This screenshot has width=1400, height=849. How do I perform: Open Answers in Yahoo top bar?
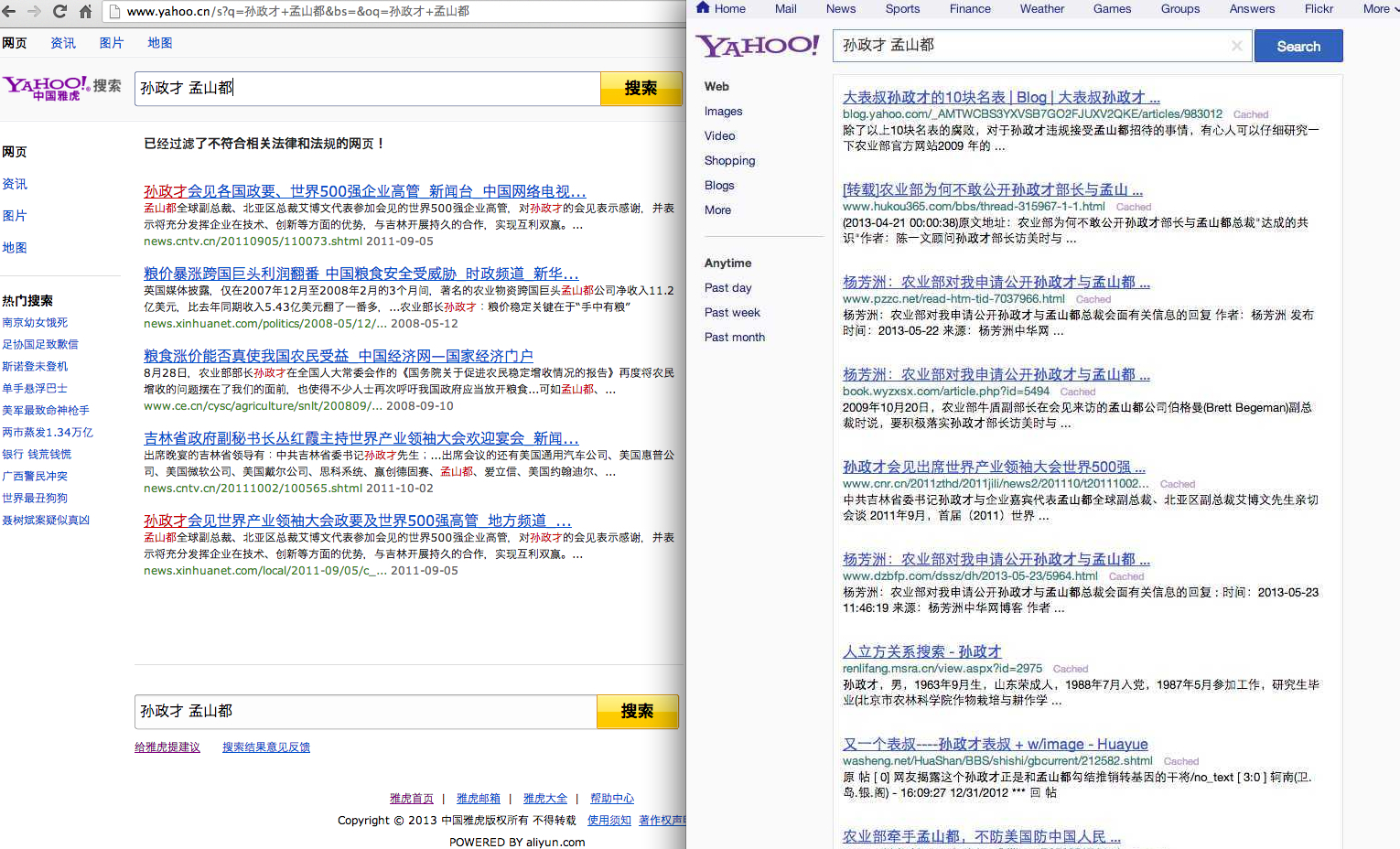[1252, 8]
